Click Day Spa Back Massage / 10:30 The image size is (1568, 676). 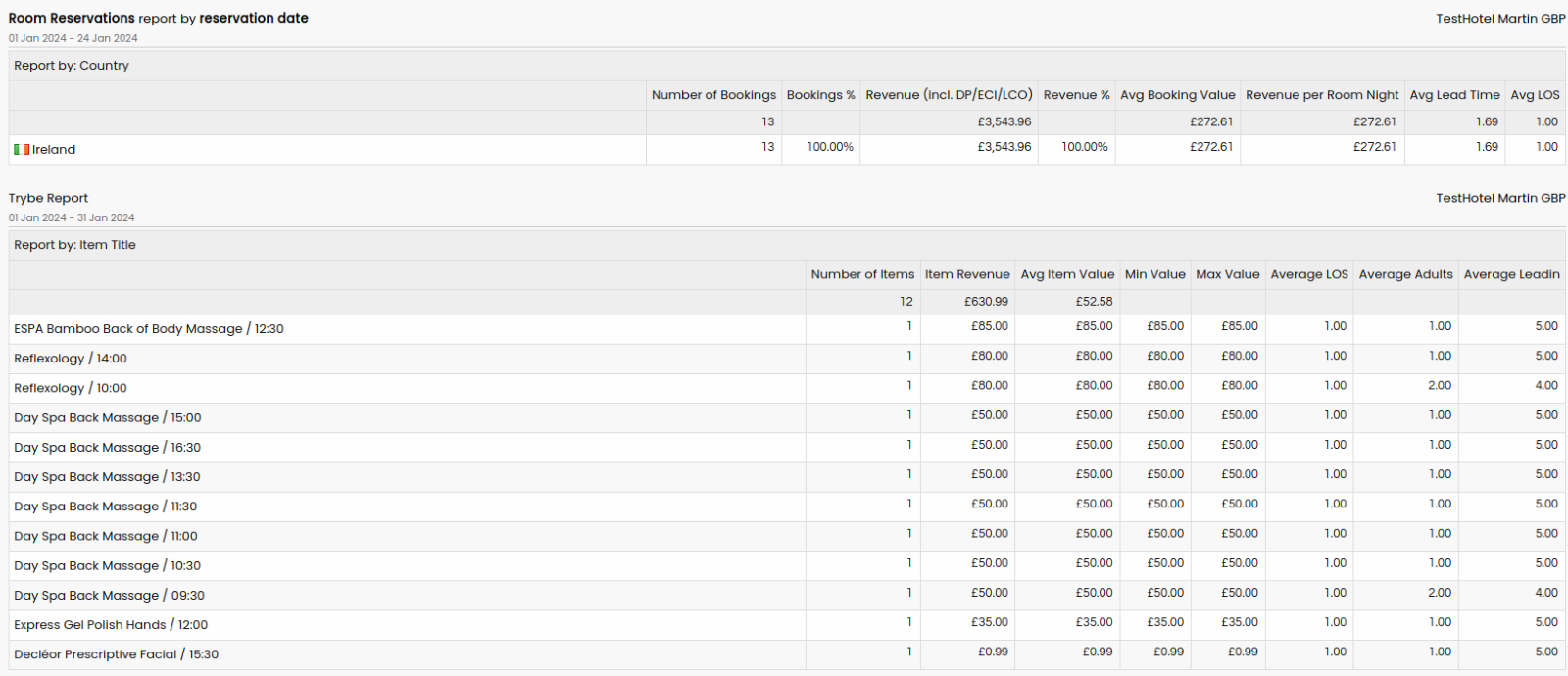(108, 566)
